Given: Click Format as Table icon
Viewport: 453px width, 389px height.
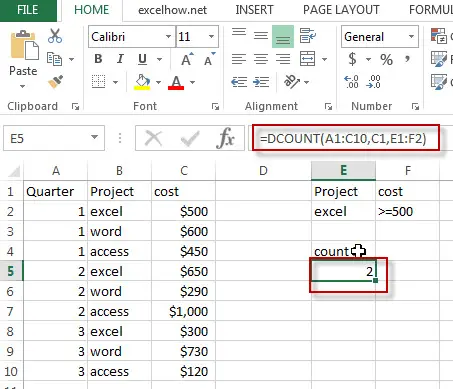Looking at the screenshot, I should click(x=438, y=59).
